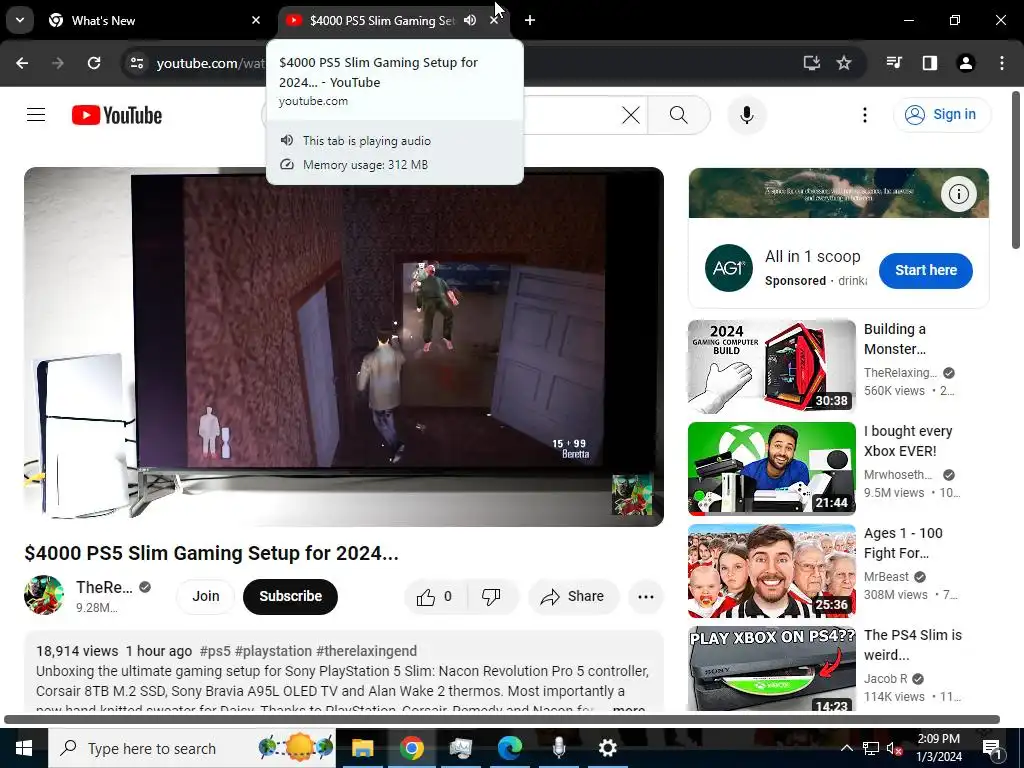Open the Jacob R channel name
Screen dimensions: 1024x768
tap(886, 679)
